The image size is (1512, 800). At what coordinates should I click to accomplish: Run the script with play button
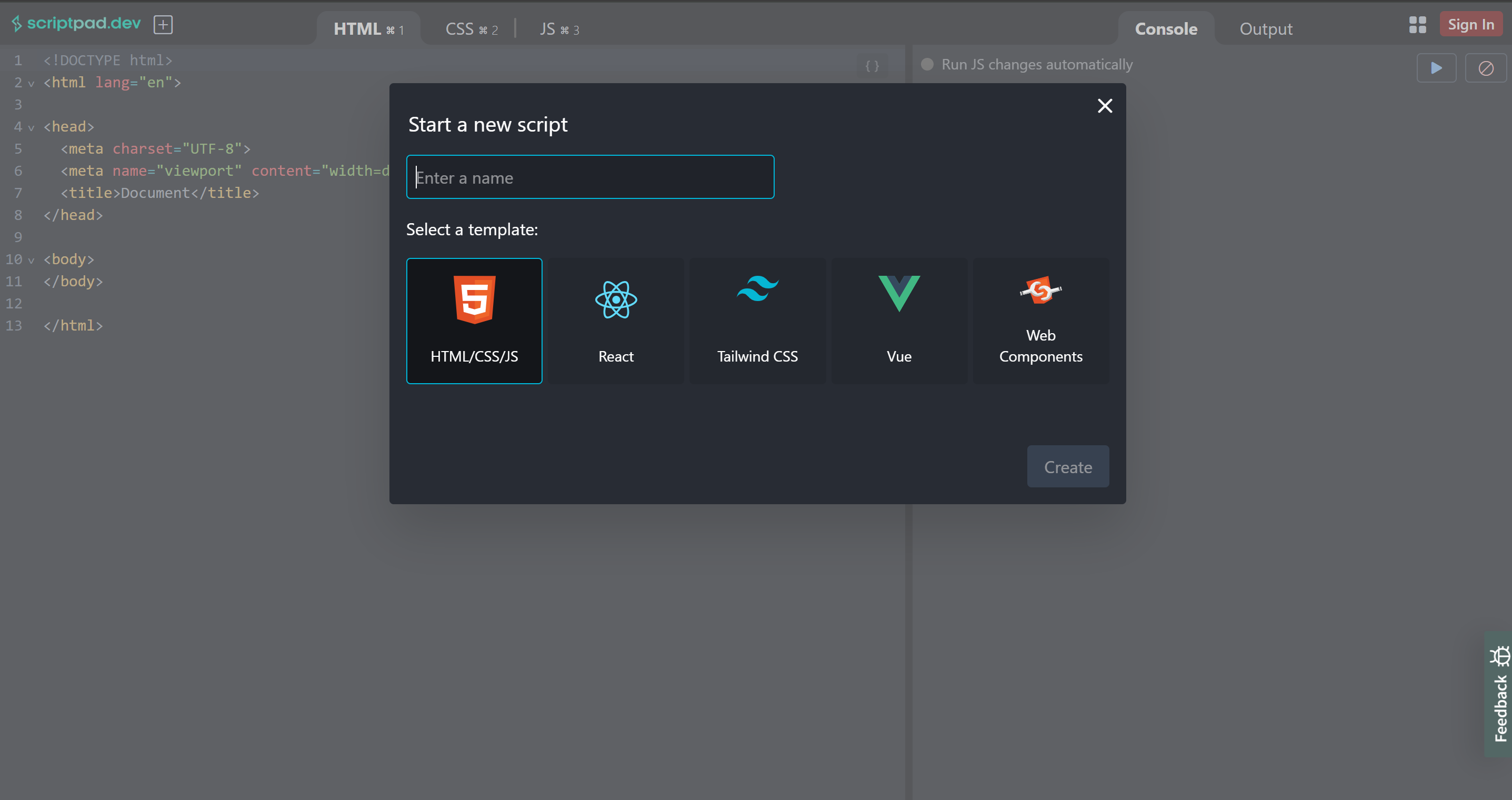coord(1436,68)
